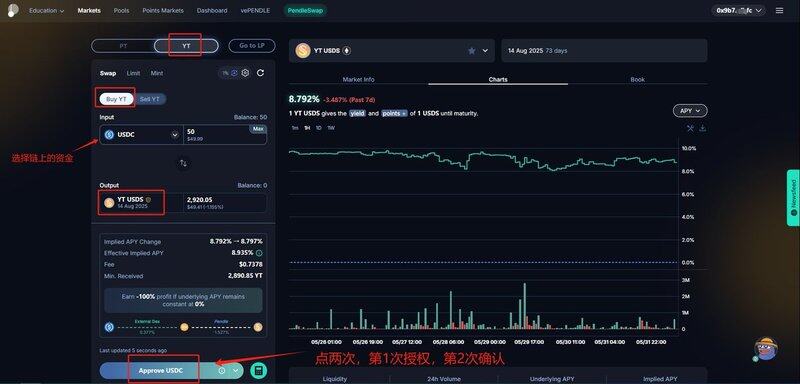800x384 pixels.
Task: Switch to the Market Info tab
Action: [x=358, y=80]
